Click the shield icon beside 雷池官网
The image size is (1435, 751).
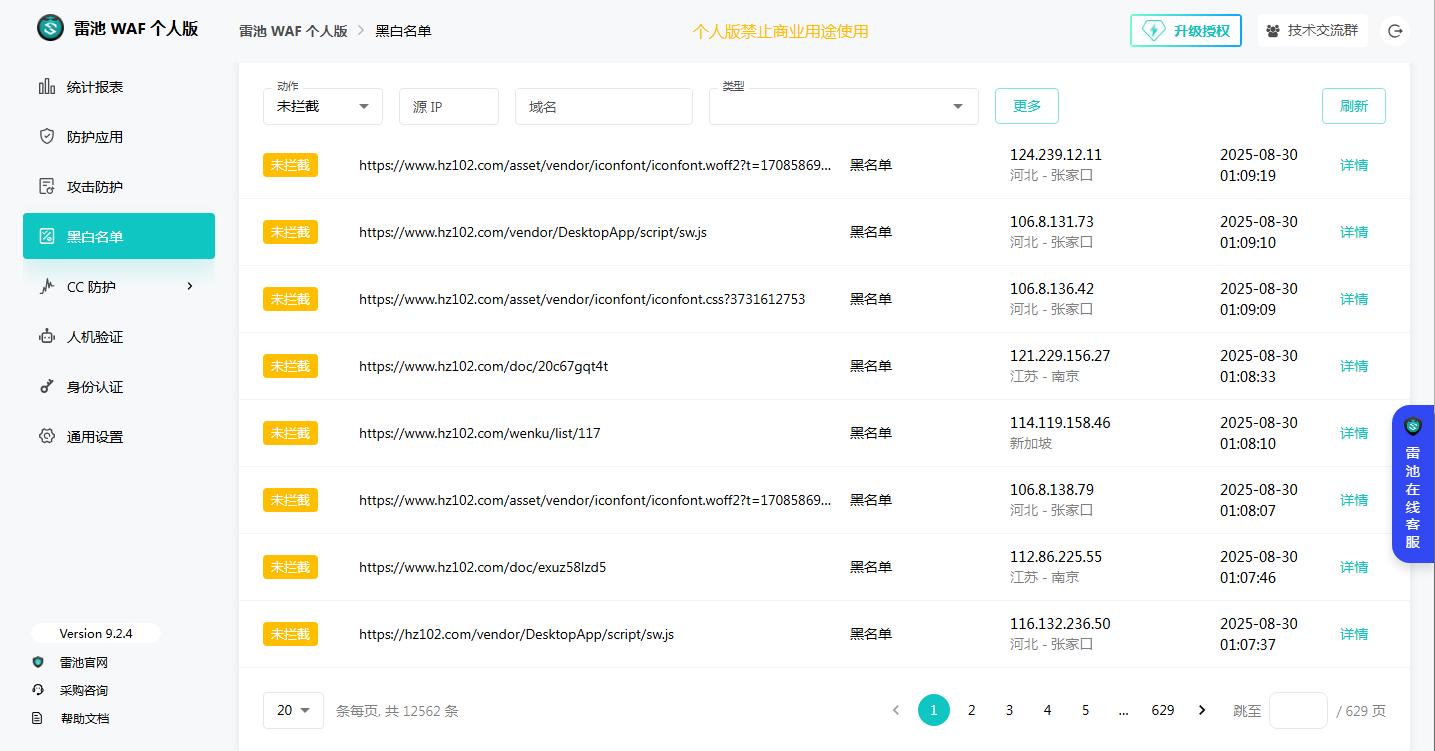pyautogui.click(x=38, y=662)
